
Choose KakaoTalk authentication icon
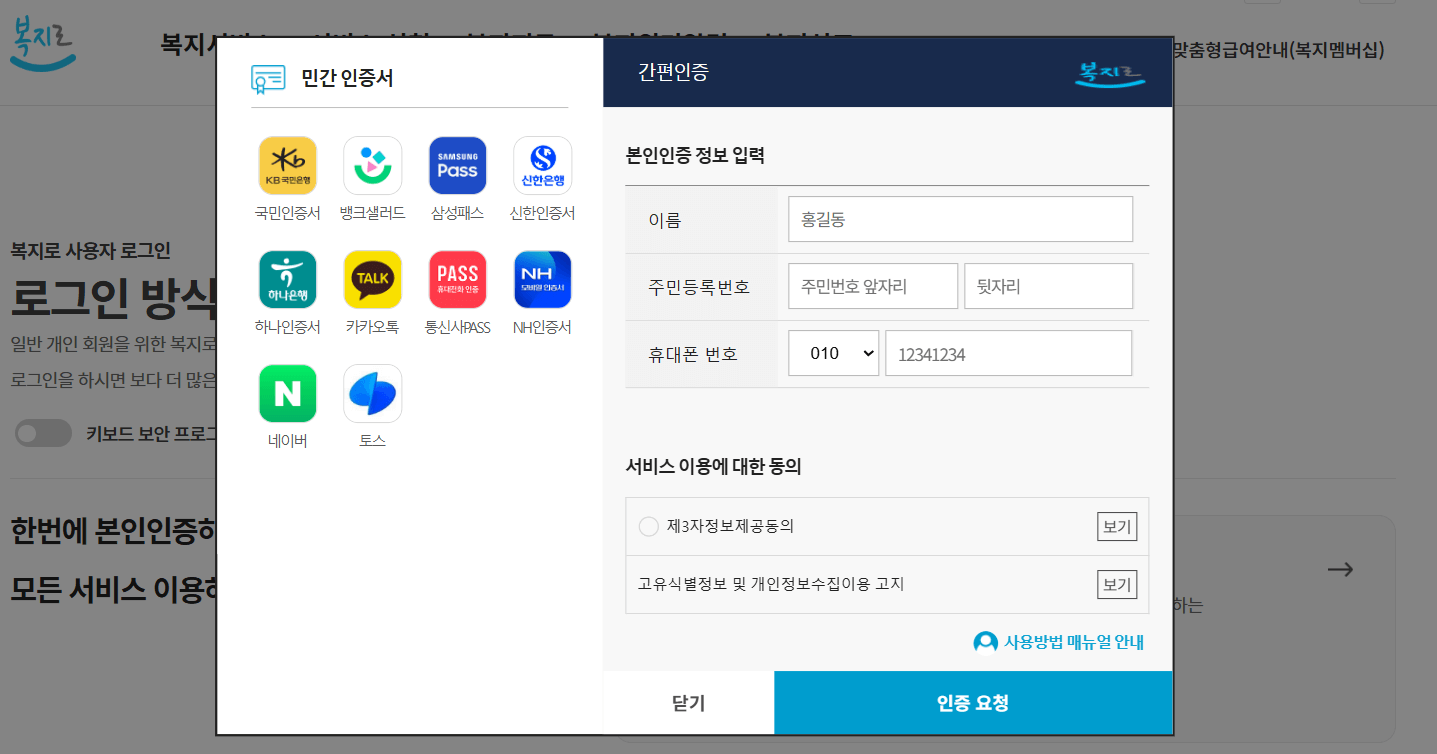click(372, 278)
